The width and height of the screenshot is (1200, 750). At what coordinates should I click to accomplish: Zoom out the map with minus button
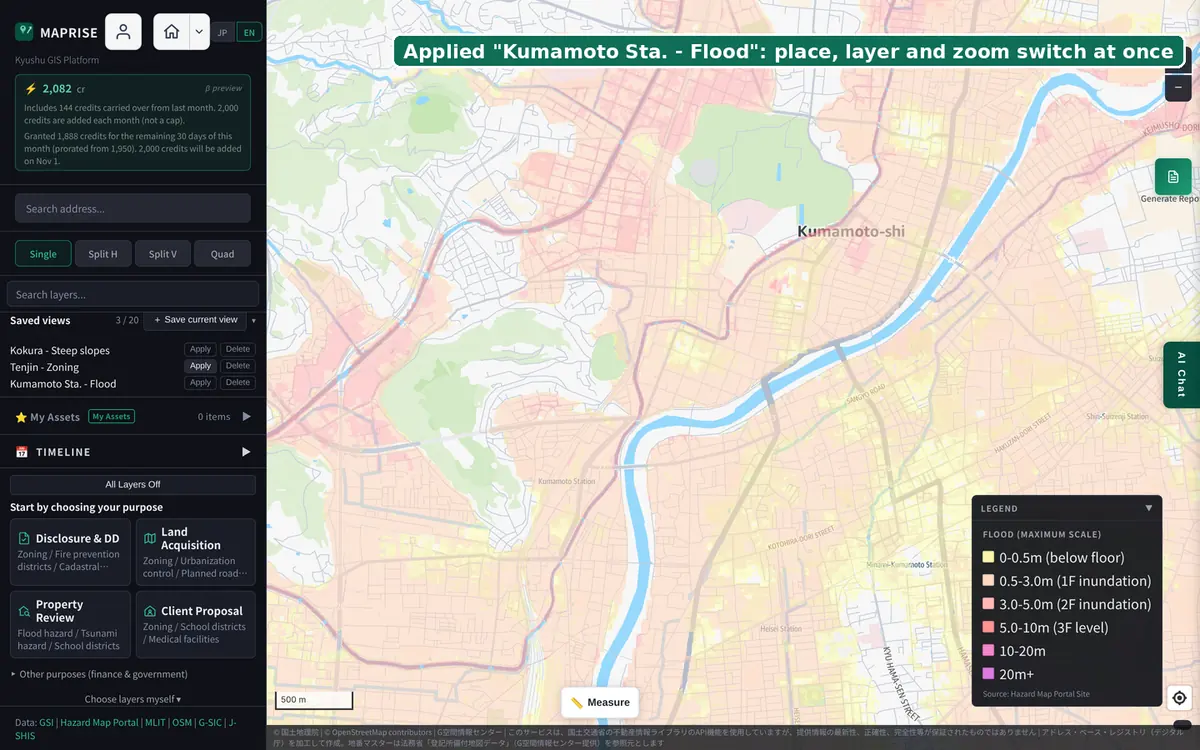(x=1178, y=87)
